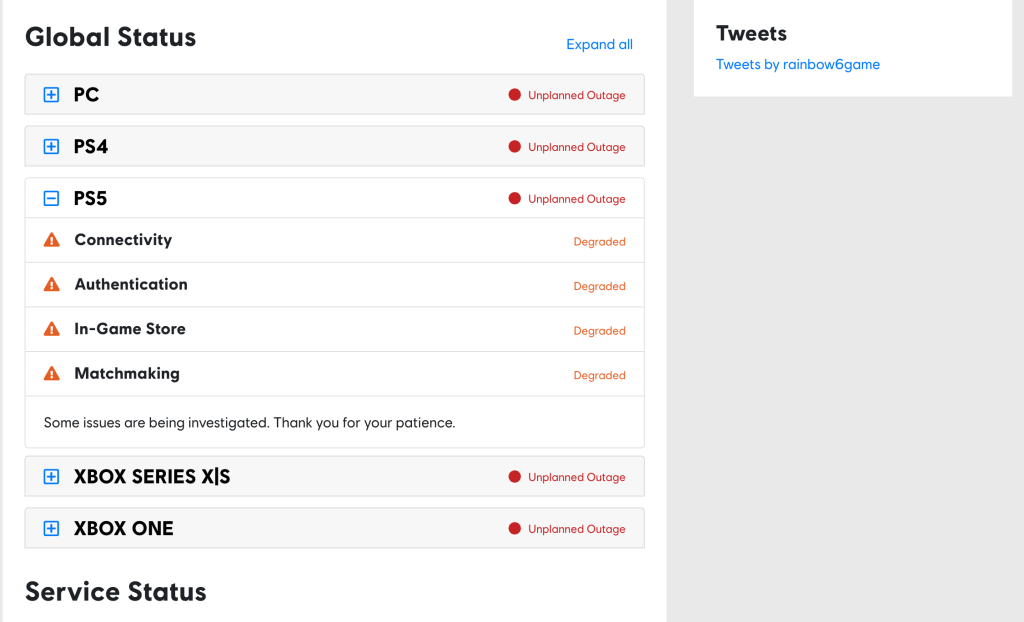Viewport: 1024px width, 622px height.
Task: Expand the XBOX SERIES X|S plus icon
Action: coord(51,477)
